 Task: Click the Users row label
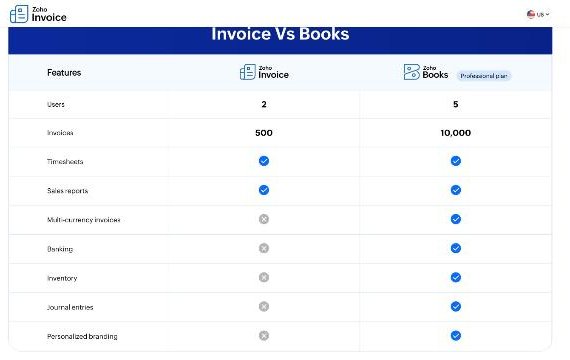tap(56, 104)
